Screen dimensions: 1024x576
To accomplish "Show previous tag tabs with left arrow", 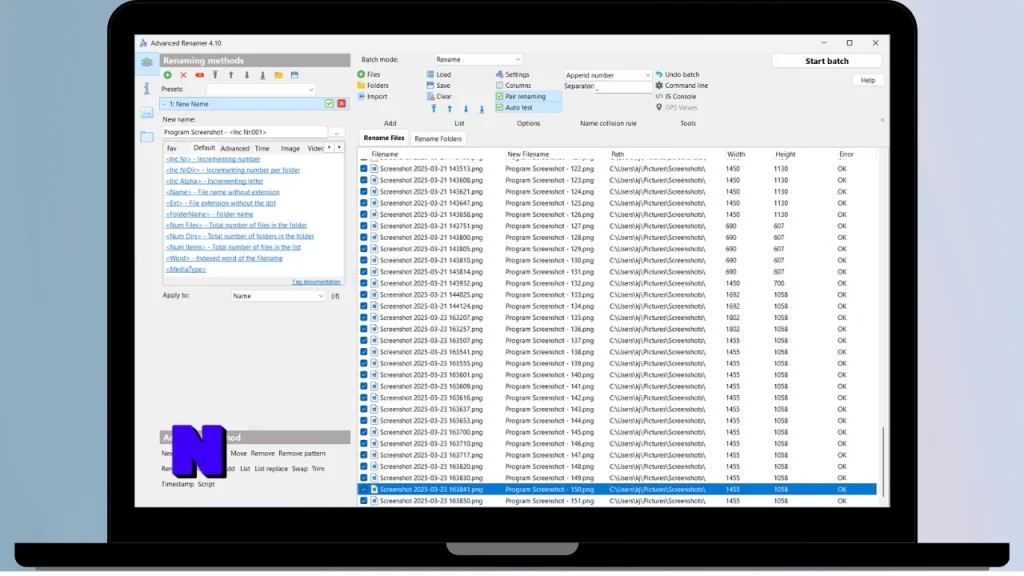I will (329, 148).
